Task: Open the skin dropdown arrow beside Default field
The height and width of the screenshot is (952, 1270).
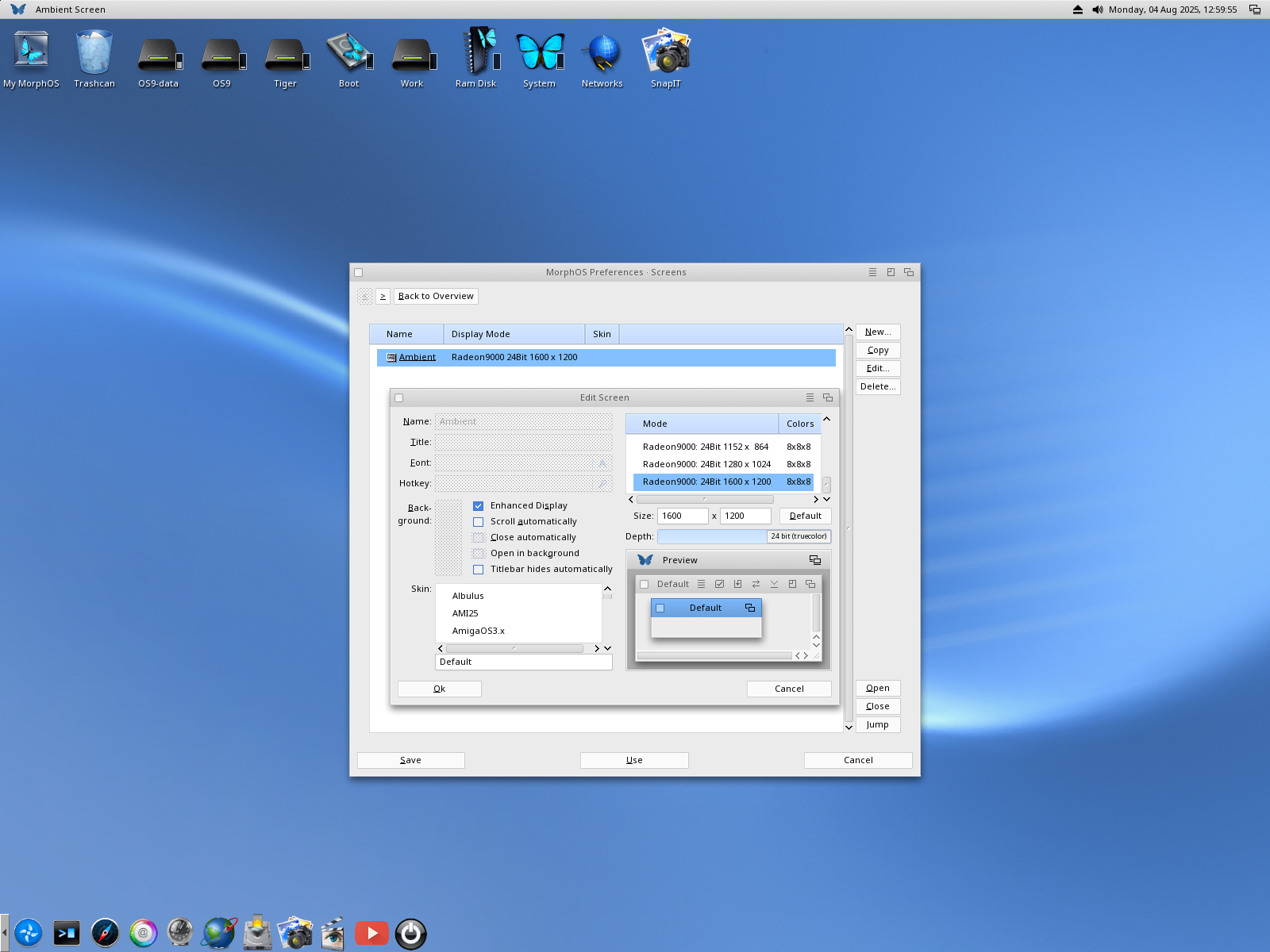Action: pyautogui.click(x=607, y=648)
